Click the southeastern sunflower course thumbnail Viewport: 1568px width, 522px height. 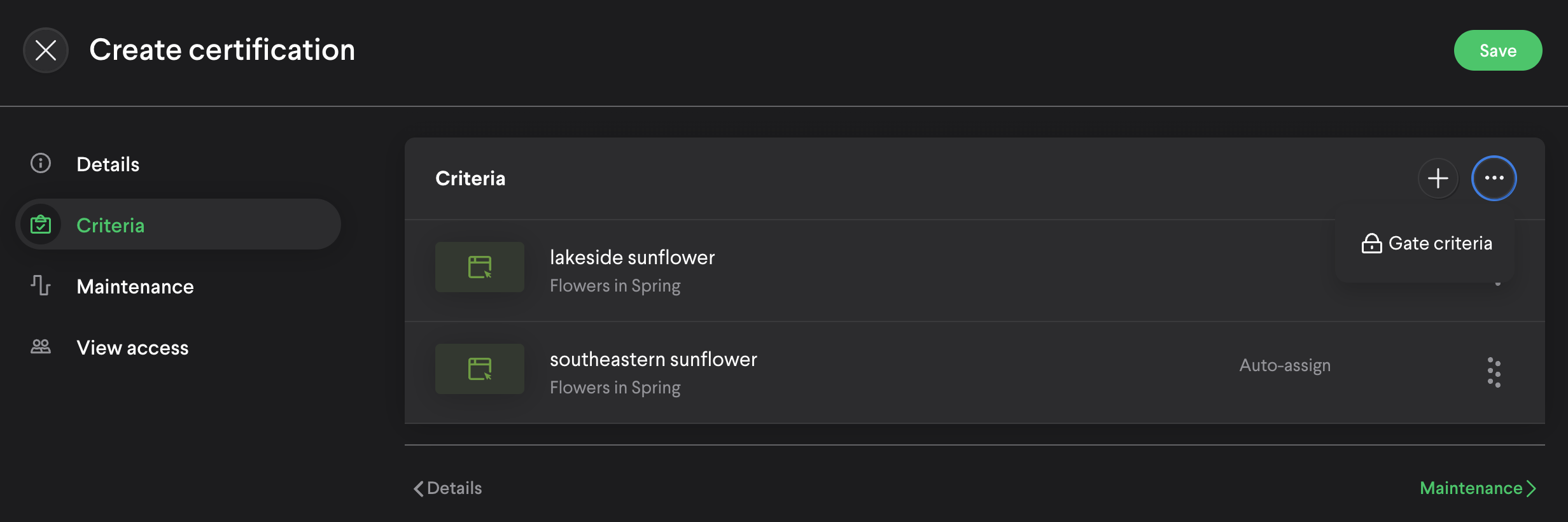tap(480, 369)
